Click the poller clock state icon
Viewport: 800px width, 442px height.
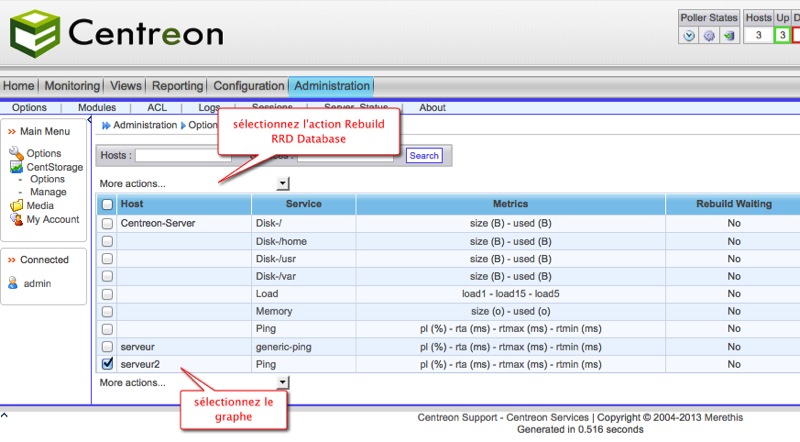(689, 35)
